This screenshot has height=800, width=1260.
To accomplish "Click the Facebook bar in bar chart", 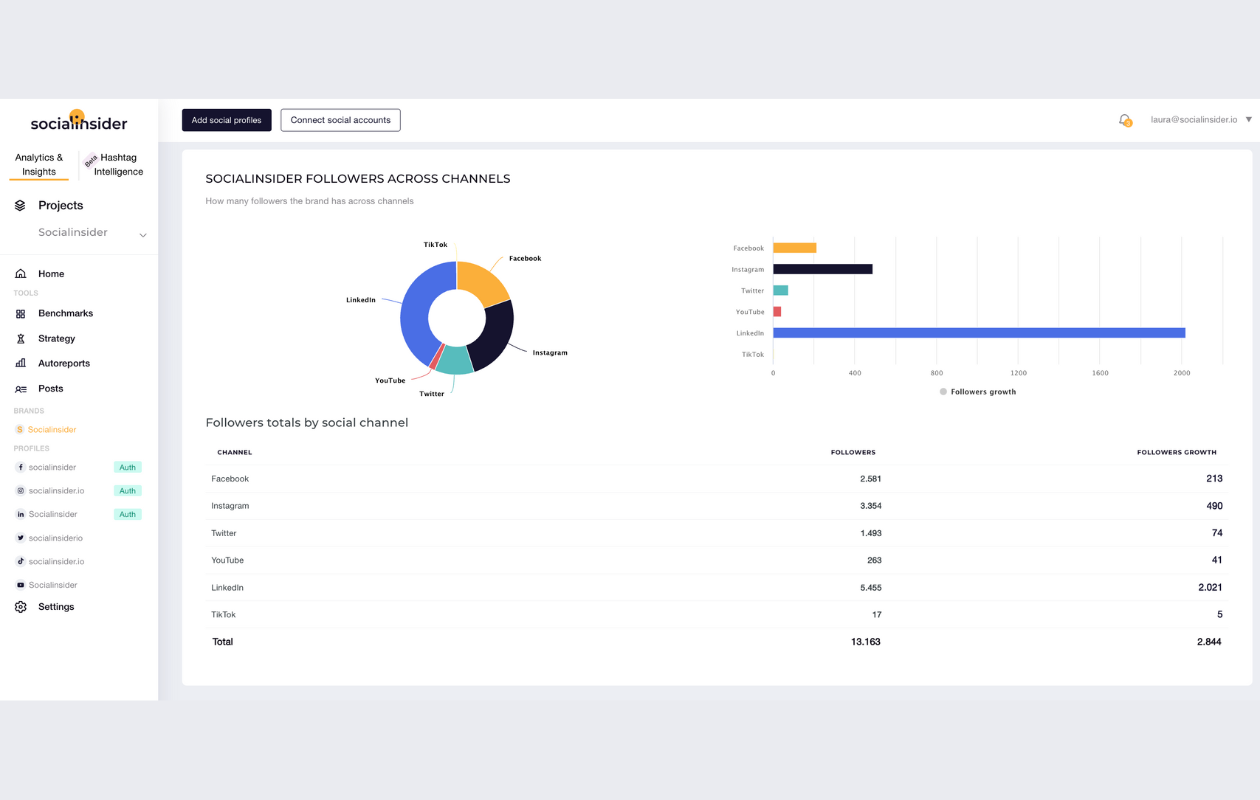I will [x=795, y=248].
